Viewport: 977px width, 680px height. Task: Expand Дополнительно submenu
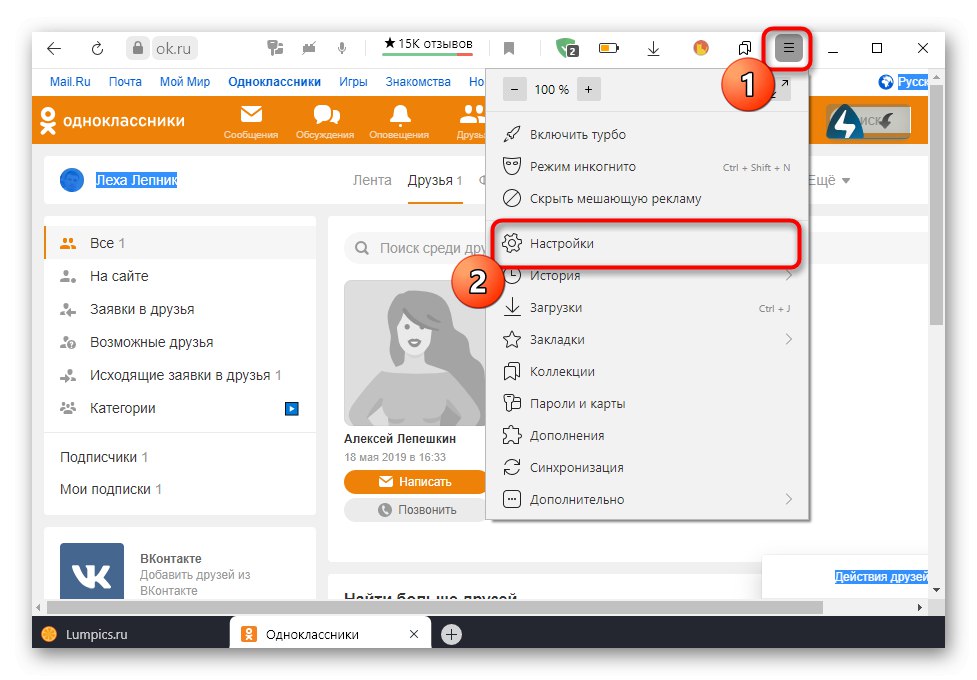point(647,499)
